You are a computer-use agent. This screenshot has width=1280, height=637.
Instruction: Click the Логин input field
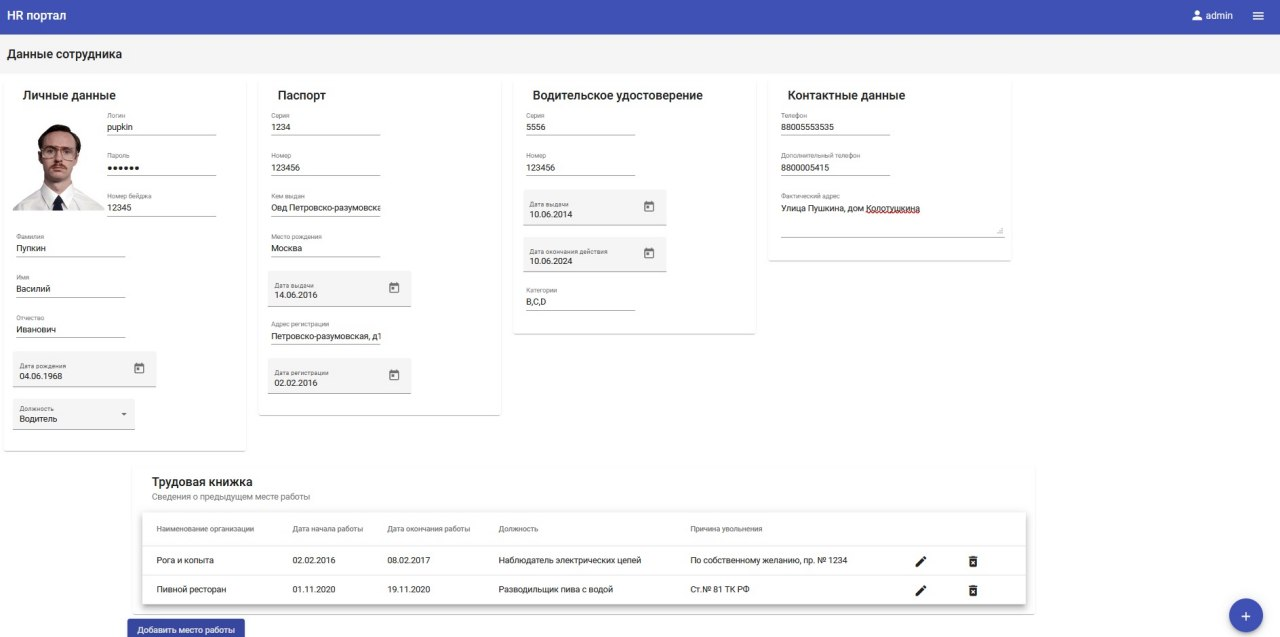(x=161, y=127)
